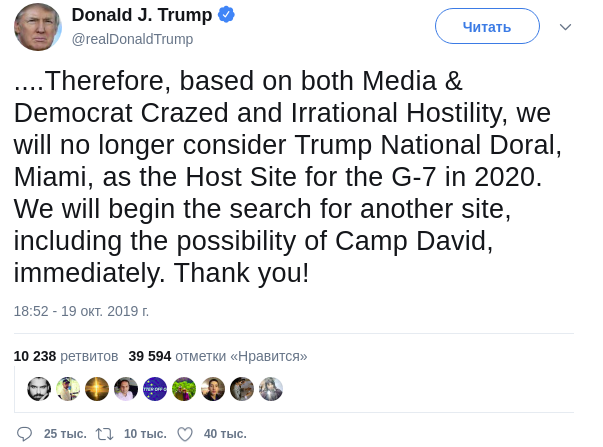Like the tweet with heart icon

click(184, 434)
